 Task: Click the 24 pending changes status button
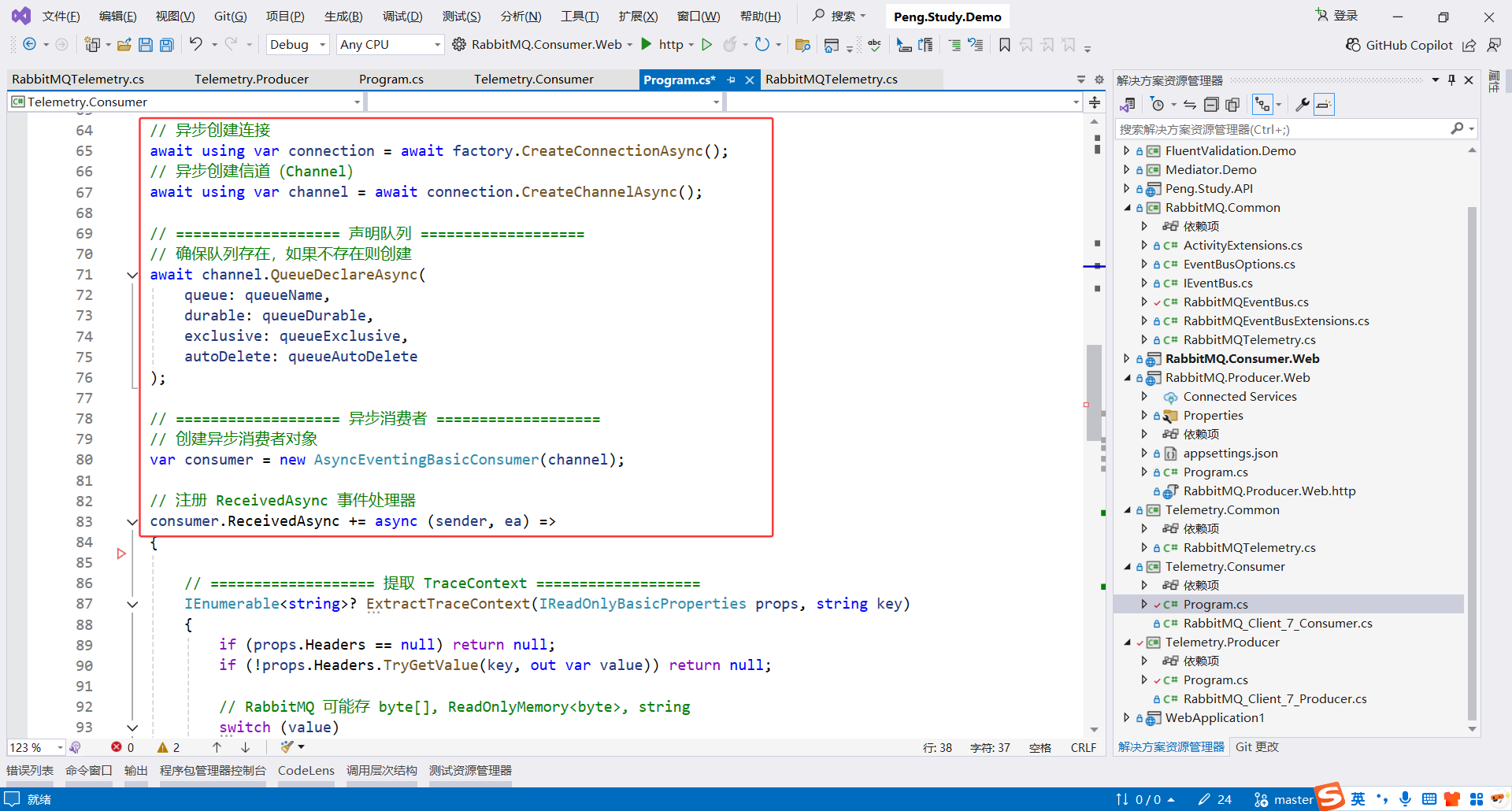pyautogui.click(x=1214, y=799)
